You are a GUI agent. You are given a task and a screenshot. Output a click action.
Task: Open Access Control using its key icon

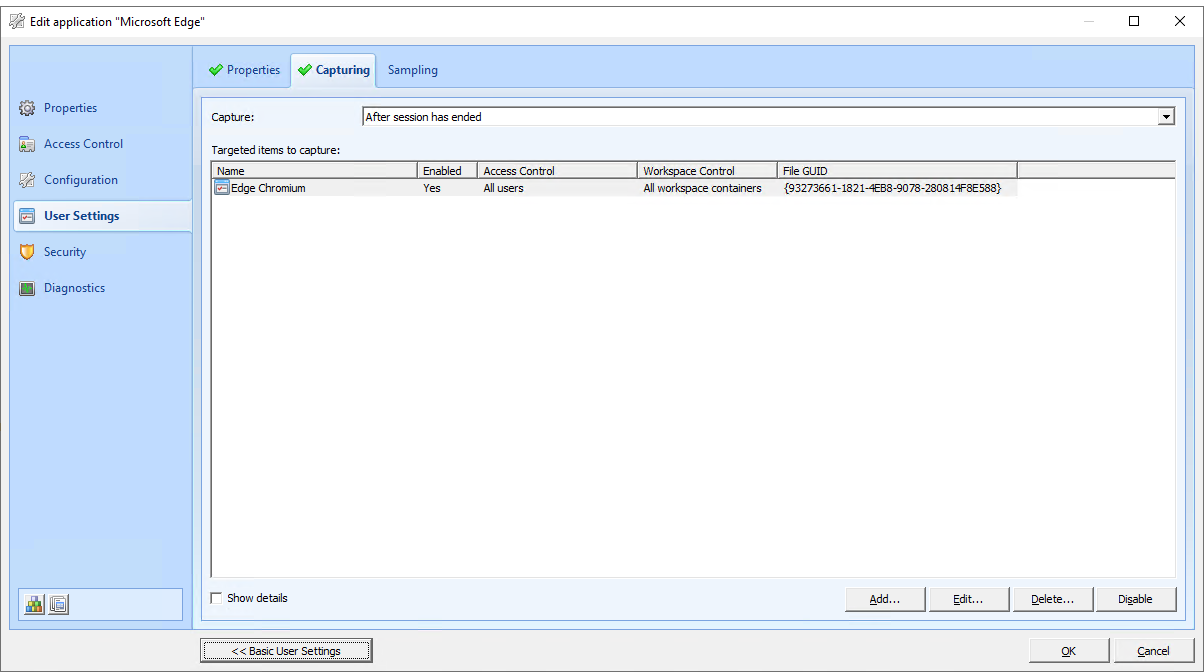[x=27, y=143]
